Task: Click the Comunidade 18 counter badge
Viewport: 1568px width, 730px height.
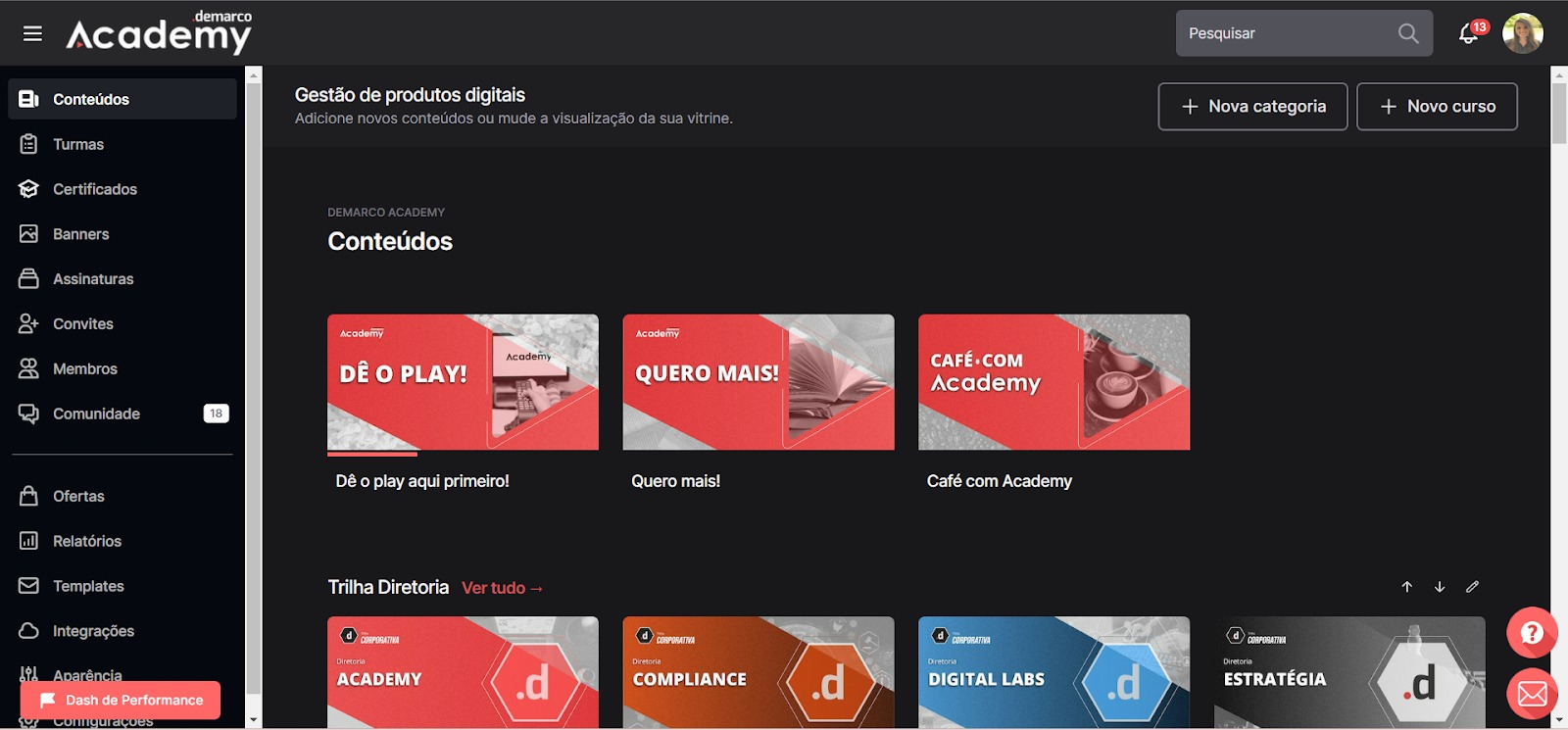Action: pyautogui.click(x=216, y=414)
